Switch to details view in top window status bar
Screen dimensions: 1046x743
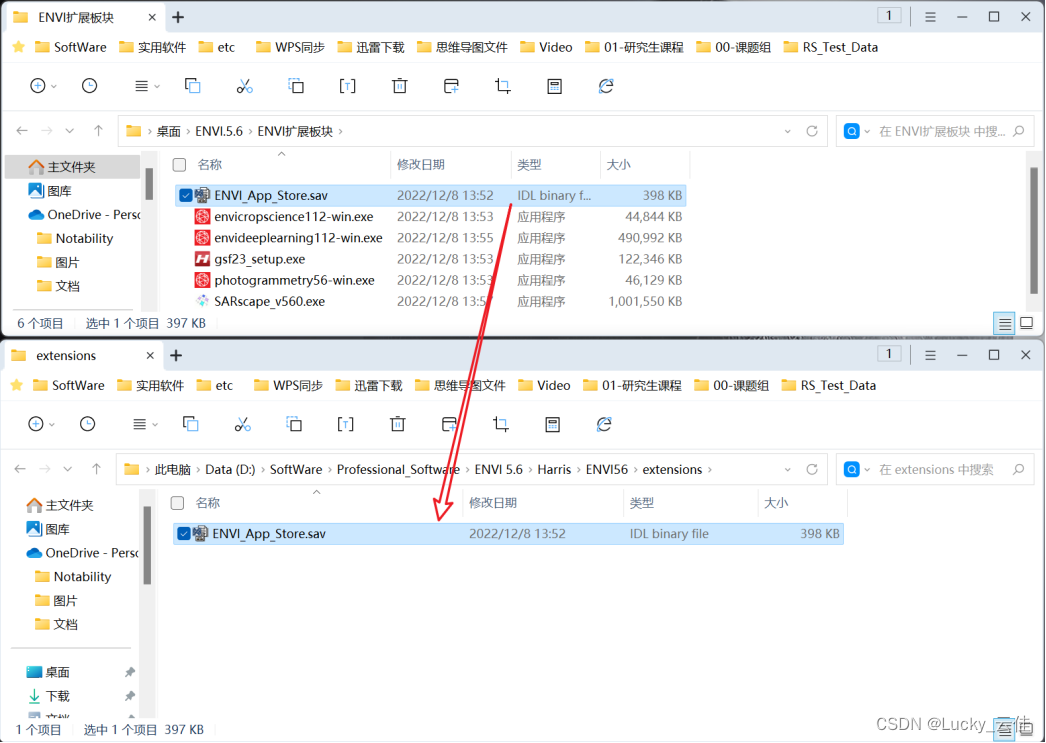click(1004, 324)
